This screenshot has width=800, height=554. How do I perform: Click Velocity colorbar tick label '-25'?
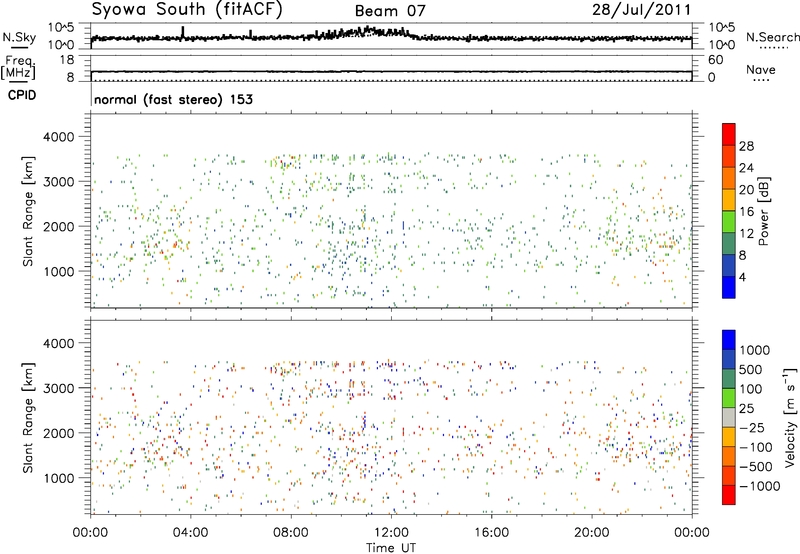tap(754, 427)
